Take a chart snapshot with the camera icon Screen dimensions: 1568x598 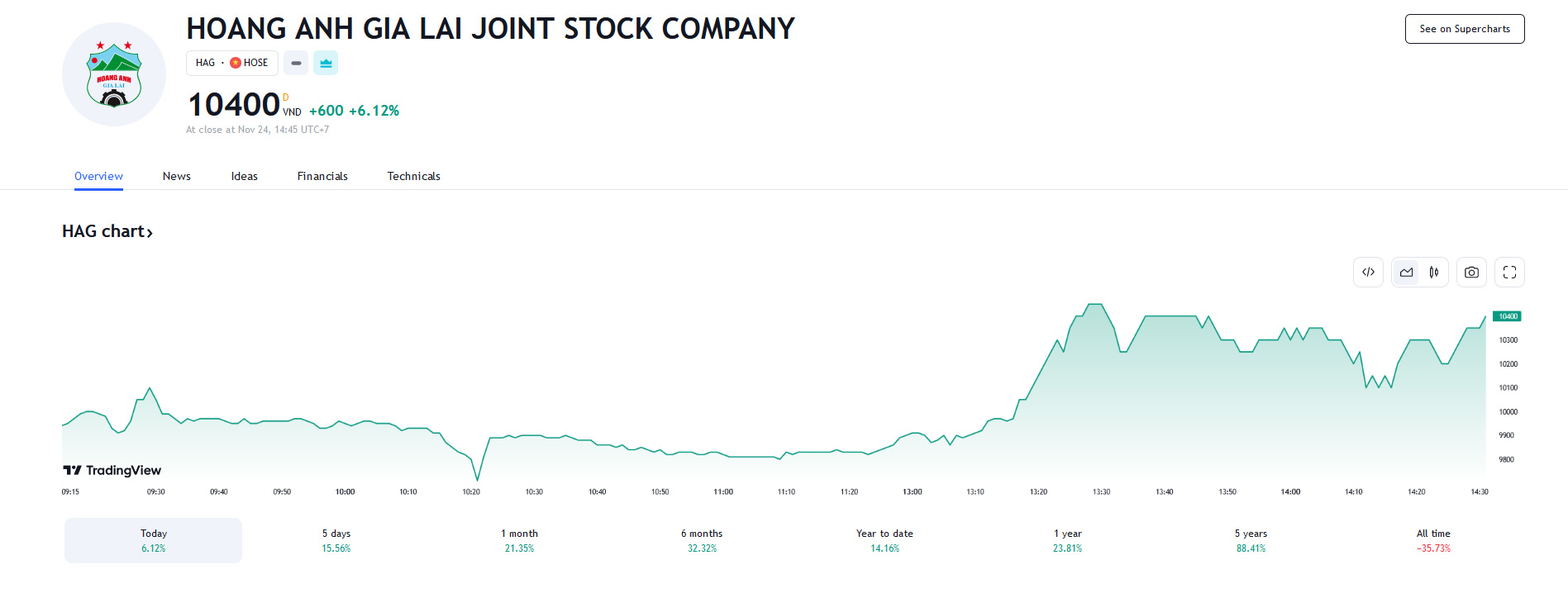(x=1471, y=273)
